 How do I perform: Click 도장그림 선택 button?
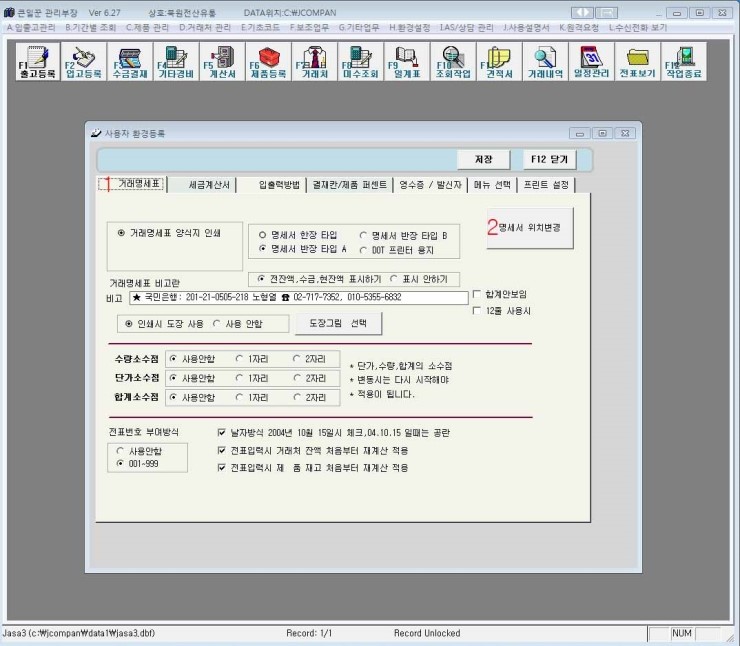(338, 323)
